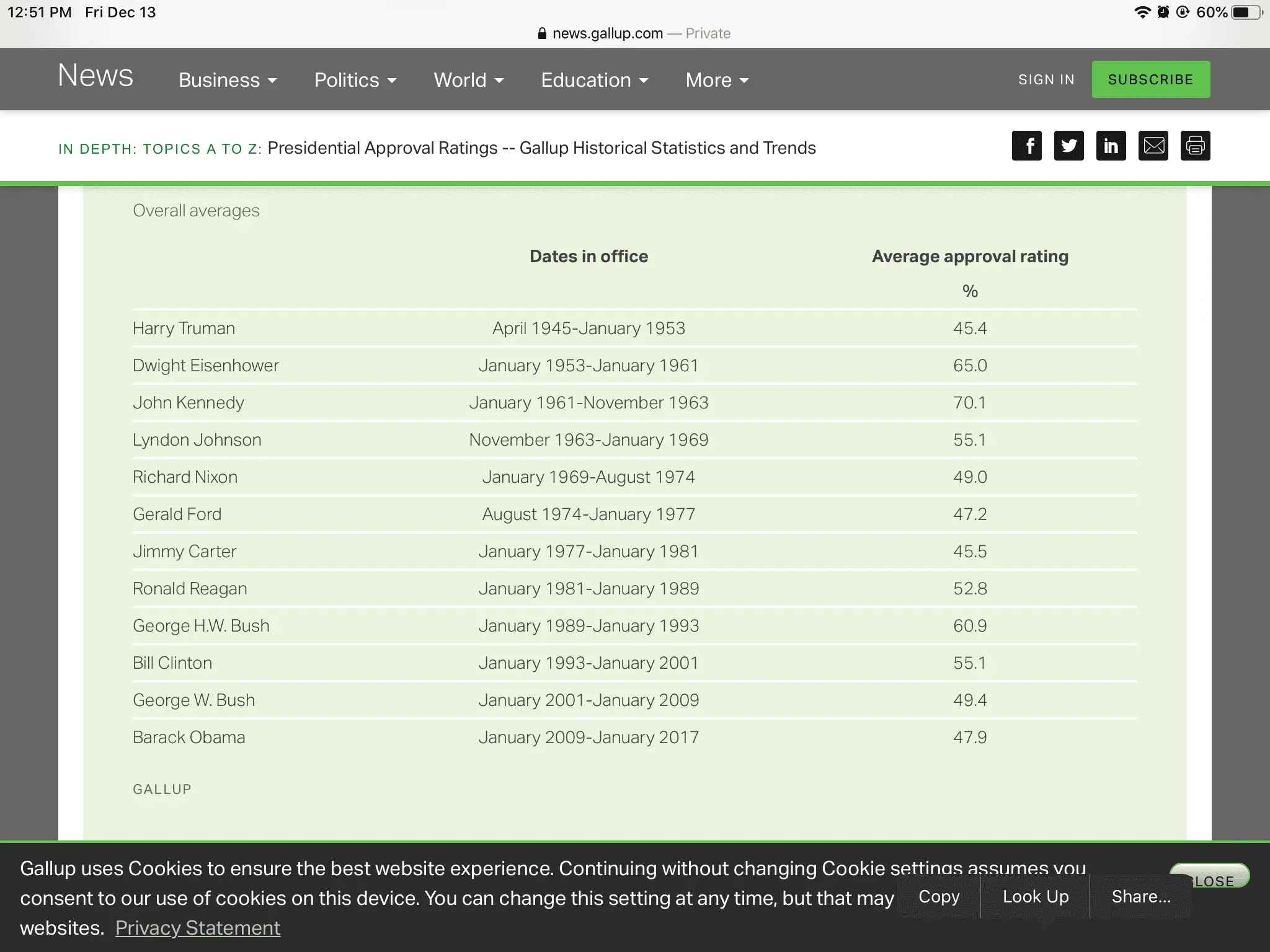
Task: Select Look Up in popup menu
Action: pos(1036,896)
